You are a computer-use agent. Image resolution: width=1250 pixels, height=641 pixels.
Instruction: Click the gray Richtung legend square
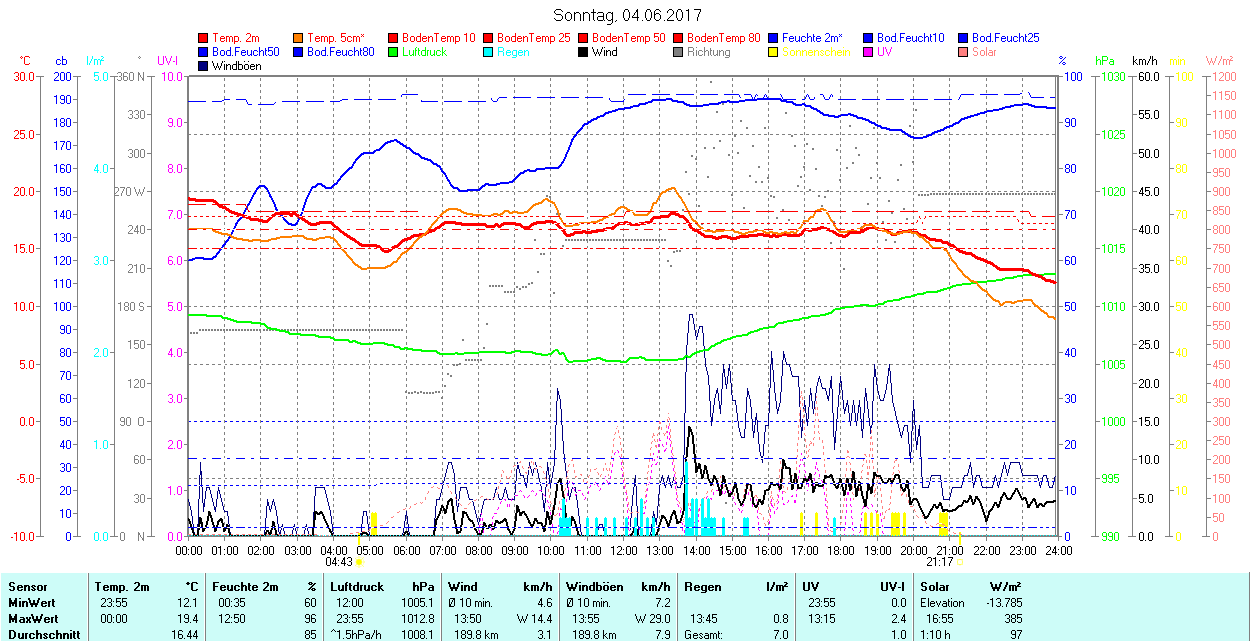[x=679, y=52]
